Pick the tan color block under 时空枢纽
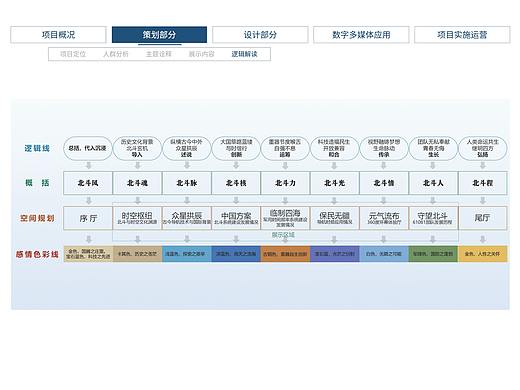Image resolution: width=520 pixels, height=390 pixels. pos(138,254)
